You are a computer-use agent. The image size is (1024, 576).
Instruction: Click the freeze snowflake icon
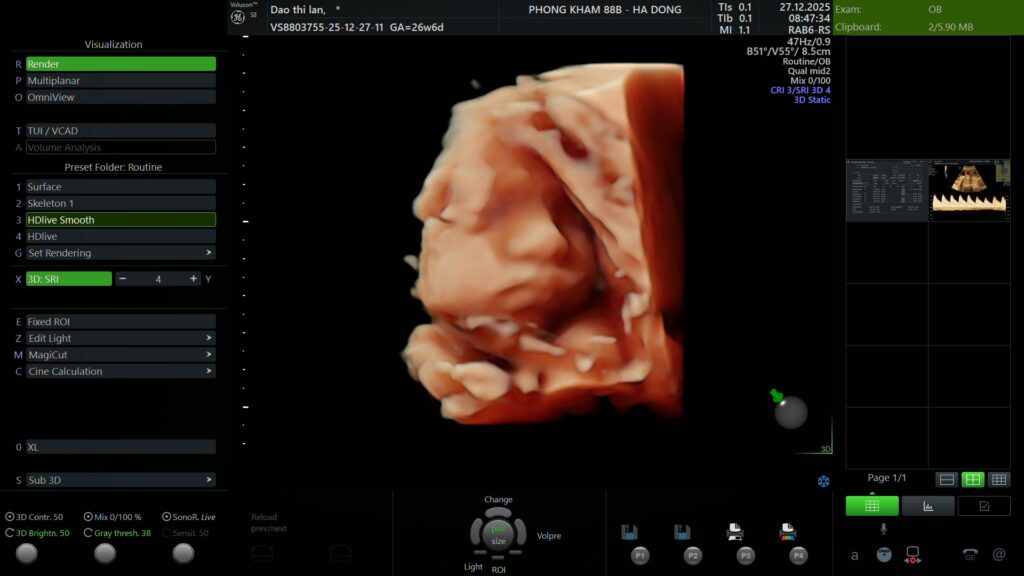click(824, 481)
